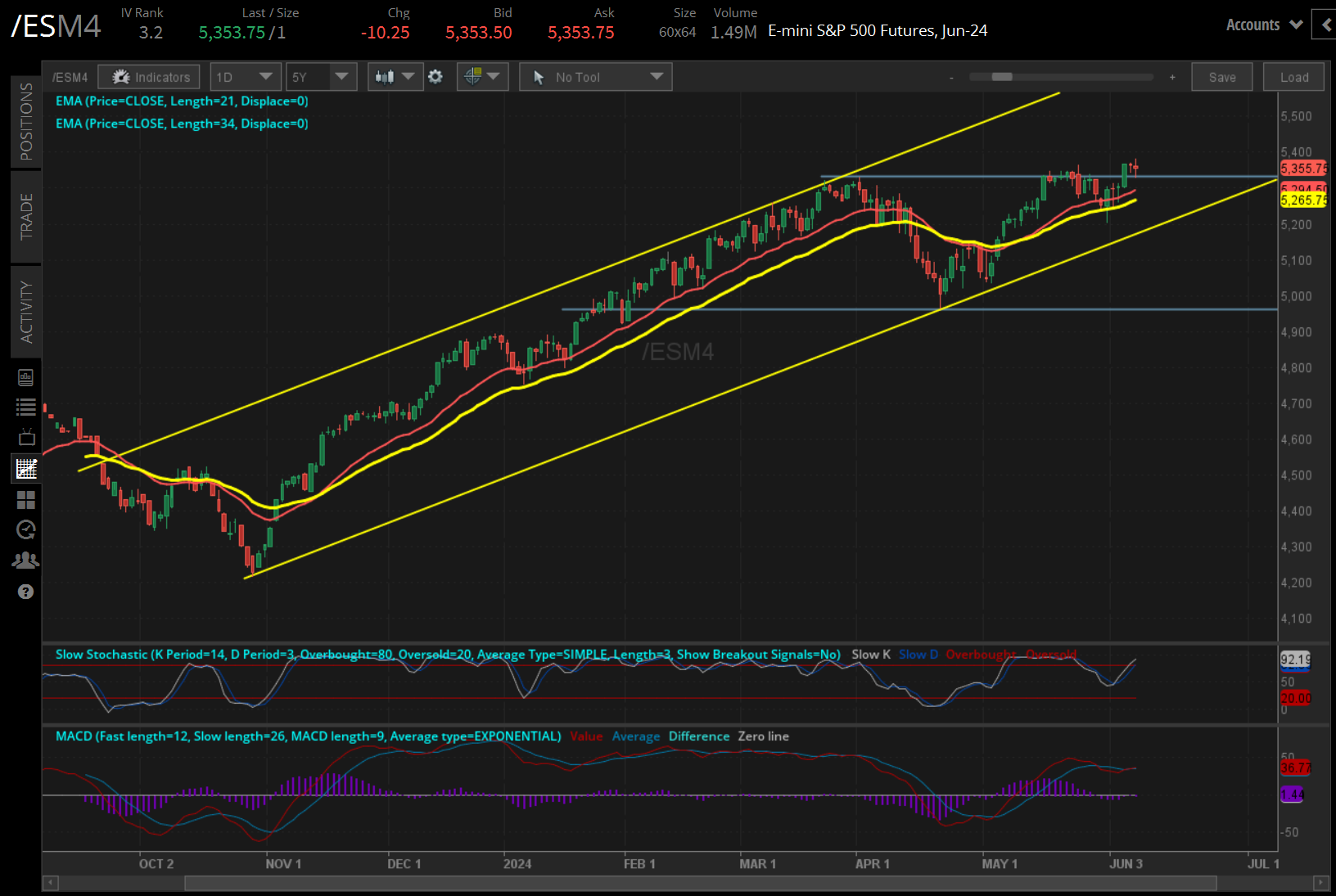This screenshot has height=896, width=1336.
Task: Open the watchlist list icon
Action: [x=25, y=407]
